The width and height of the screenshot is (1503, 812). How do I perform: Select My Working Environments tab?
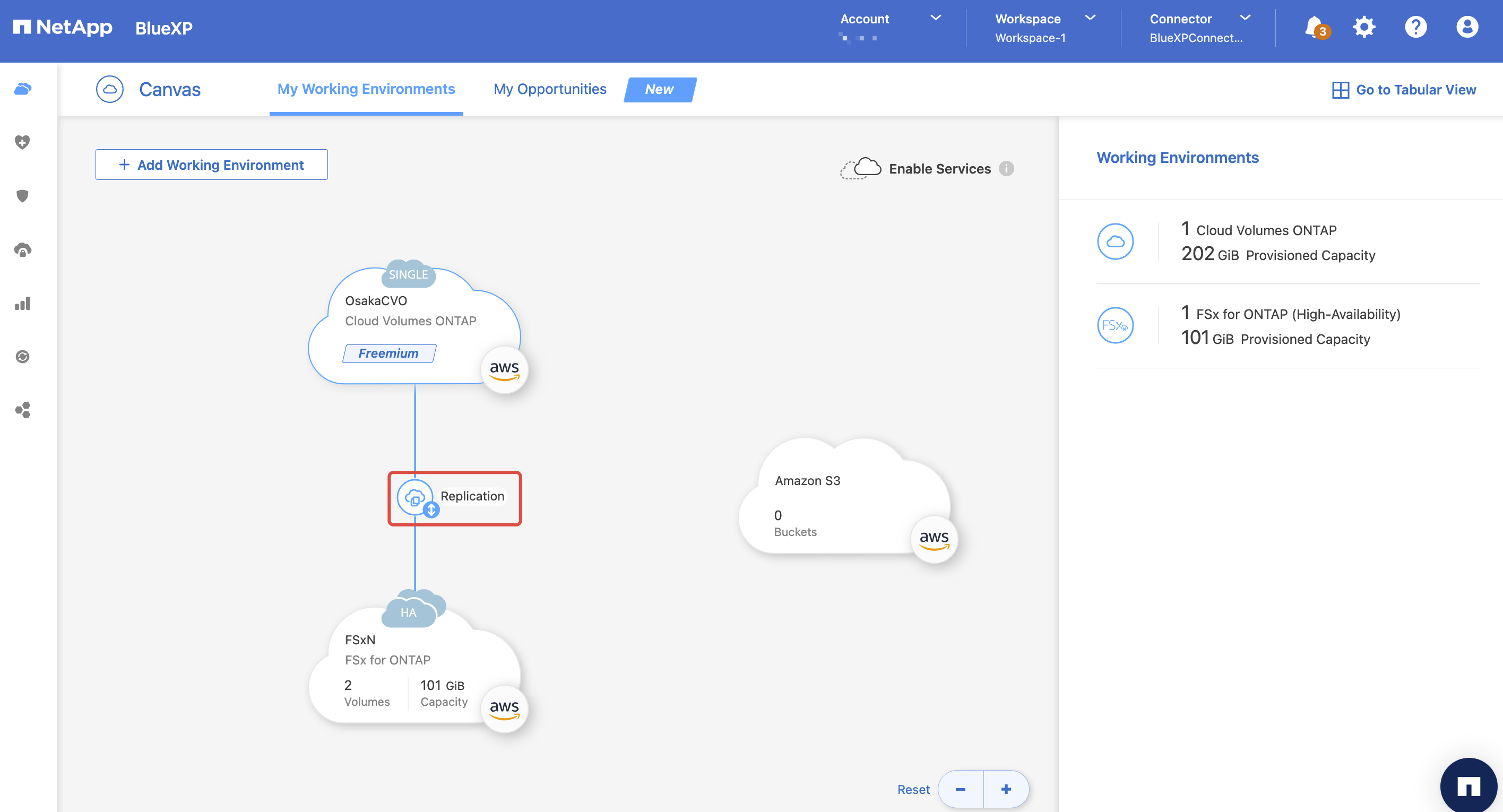(x=366, y=89)
